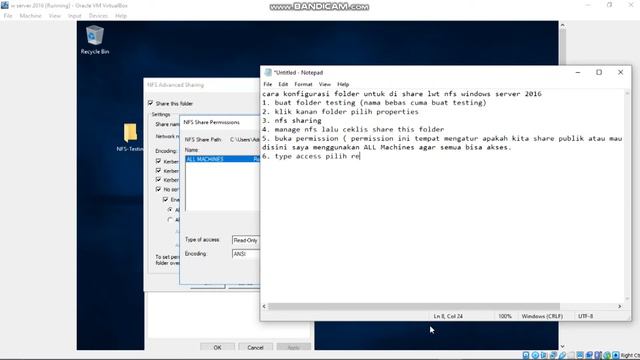Open the VirtualBox Machine menu
This screenshot has height=360, width=640.
(31, 16)
